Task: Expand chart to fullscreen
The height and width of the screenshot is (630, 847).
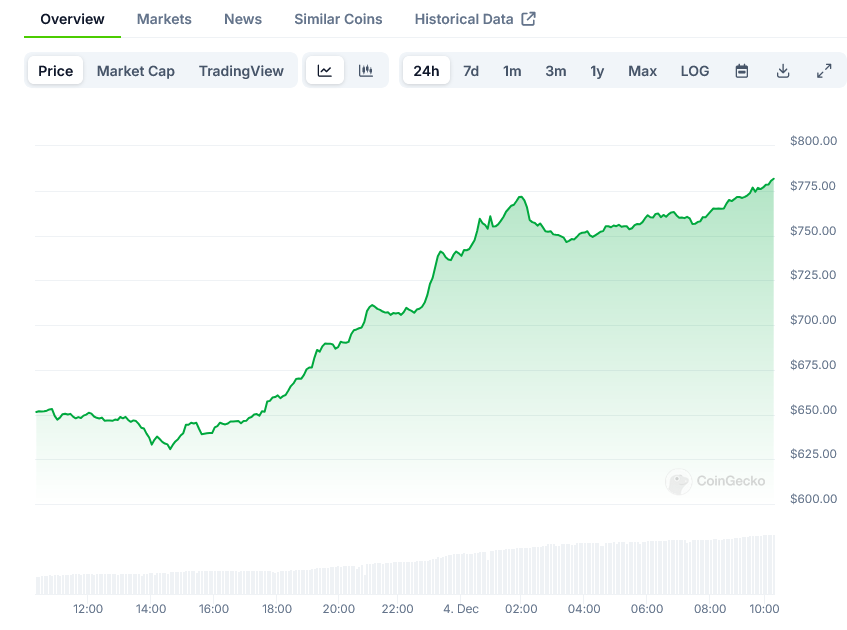Action: [x=824, y=71]
